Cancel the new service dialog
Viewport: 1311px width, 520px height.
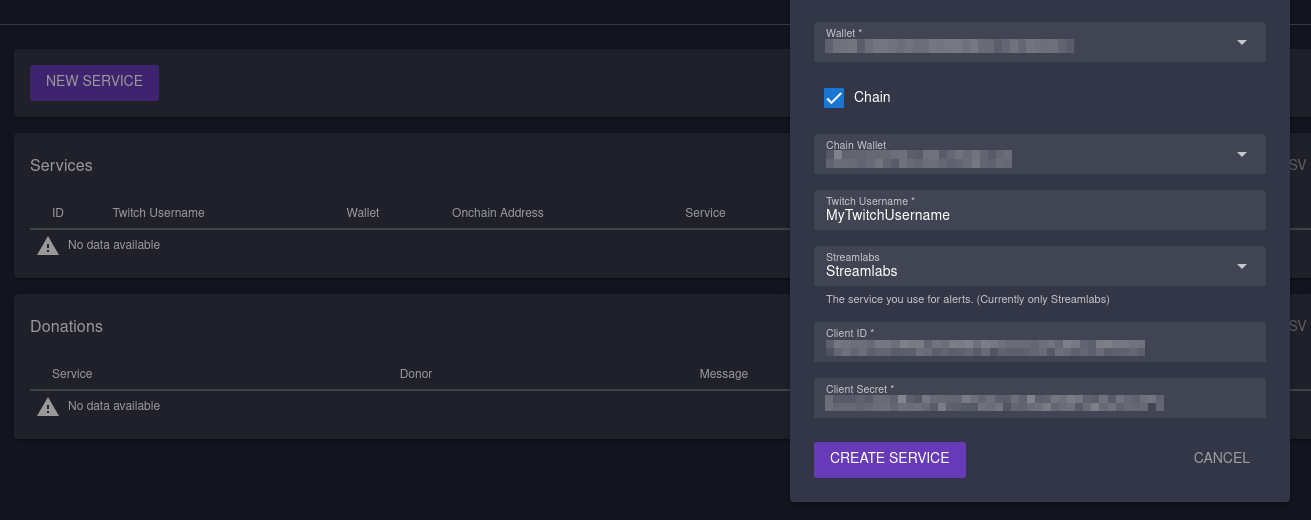(1221, 459)
